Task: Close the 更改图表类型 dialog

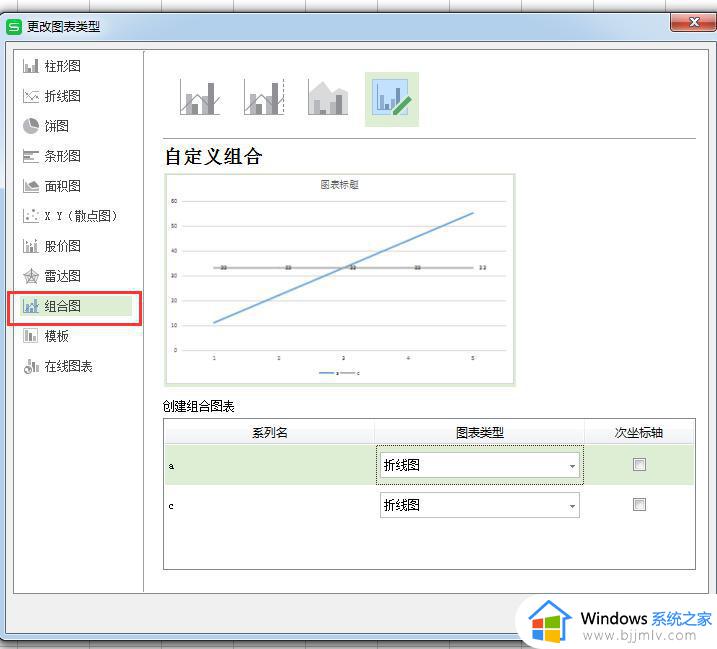Action: 693,22
